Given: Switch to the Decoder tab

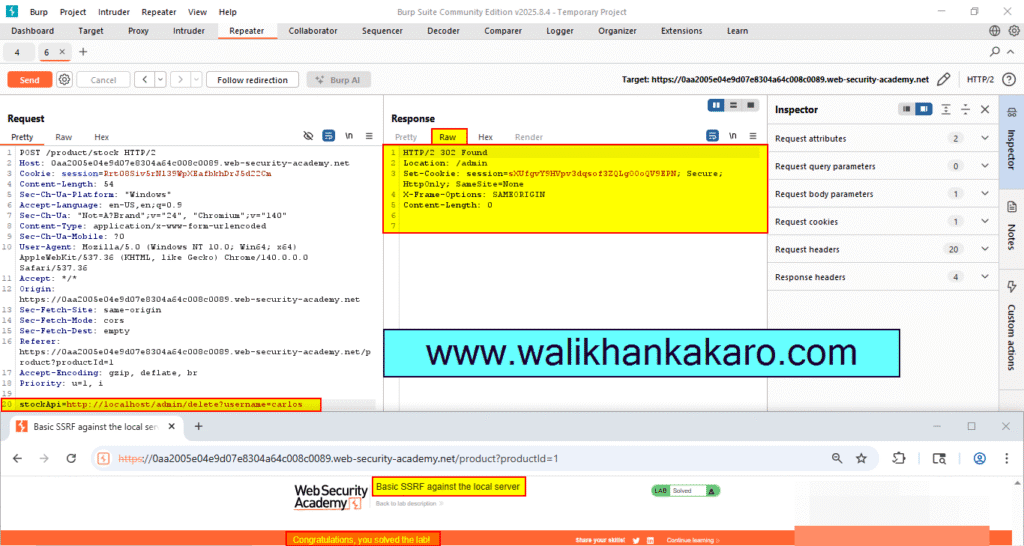Looking at the screenshot, I should (x=443, y=31).
